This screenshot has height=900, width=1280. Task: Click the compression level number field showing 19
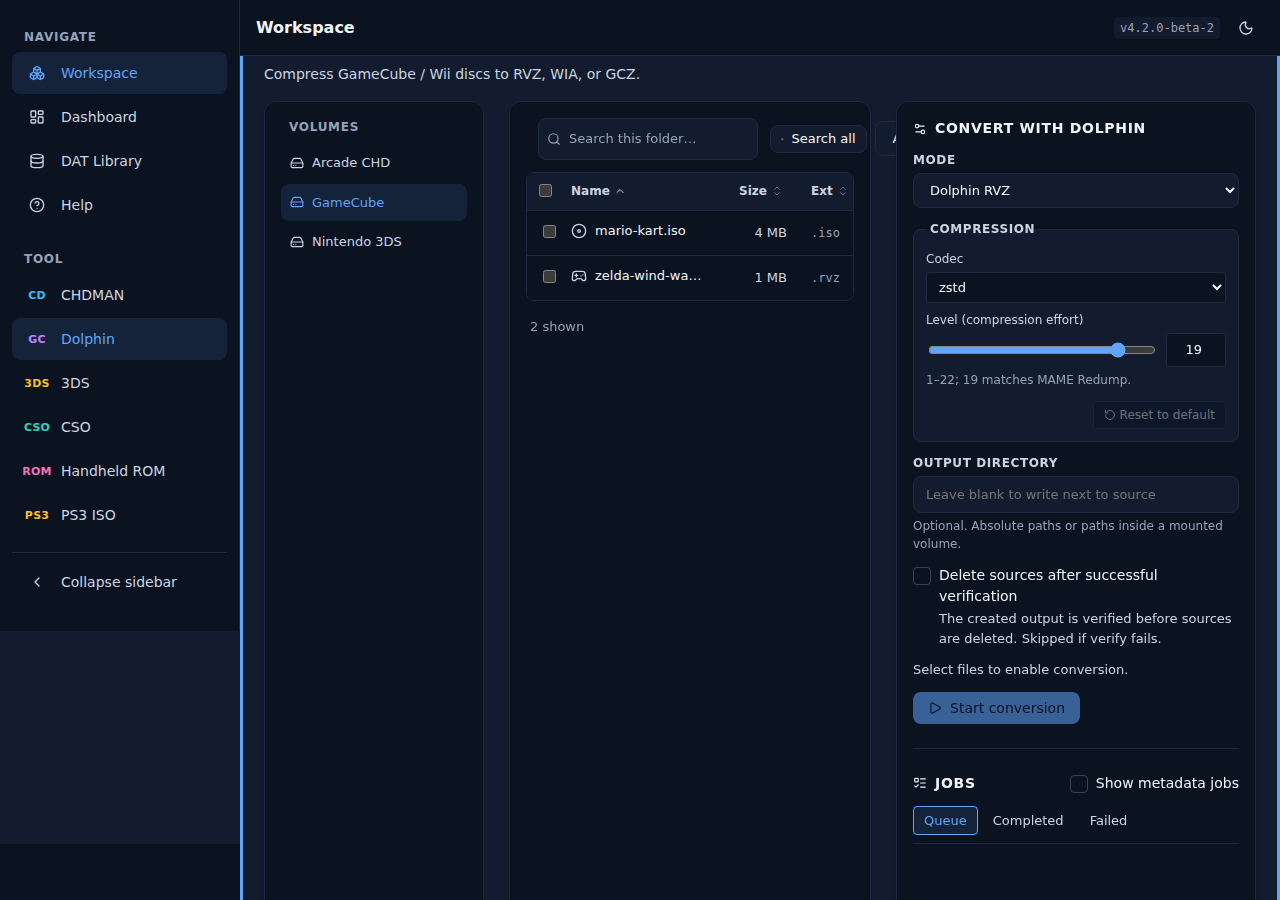tap(1196, 350)
